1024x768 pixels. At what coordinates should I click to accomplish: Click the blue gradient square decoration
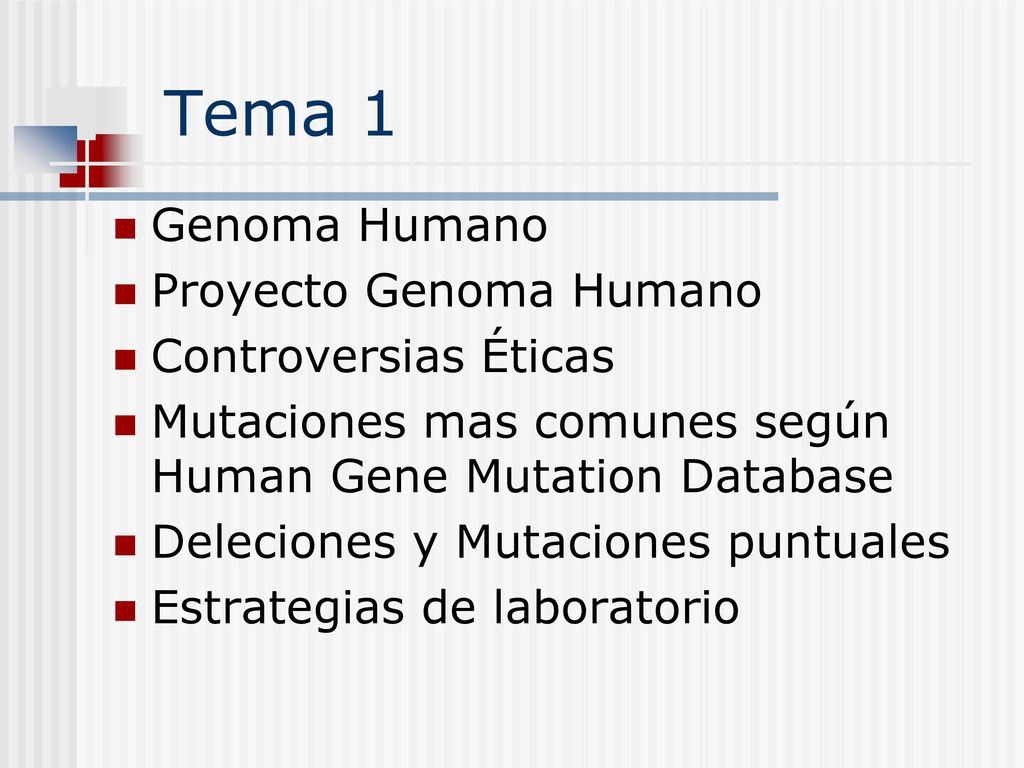pos(45,149)
